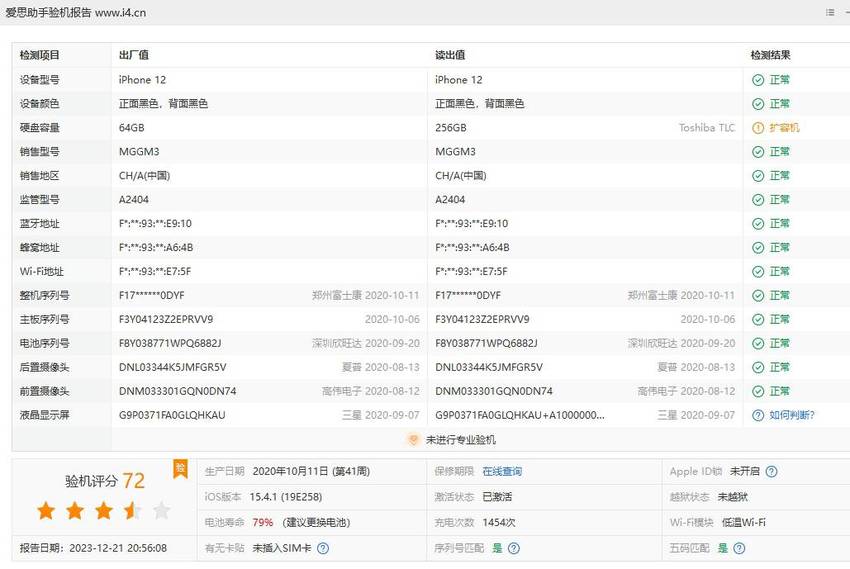850x569 pixels.
Task: Click the green check icon in 电池序列号 row
Action: click(x=758, y=344)
